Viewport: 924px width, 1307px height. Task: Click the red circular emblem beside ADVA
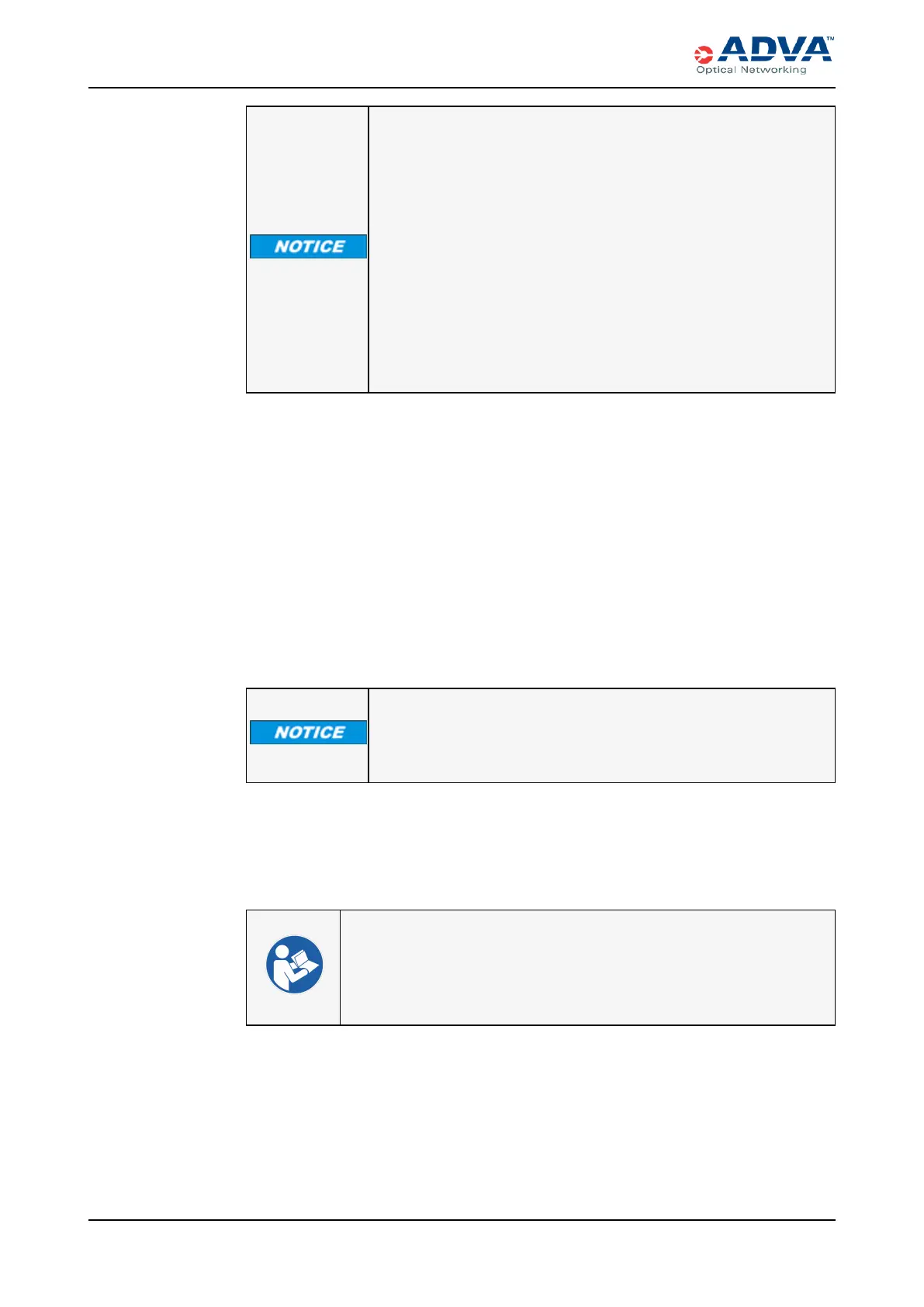(x=704, y=54)
